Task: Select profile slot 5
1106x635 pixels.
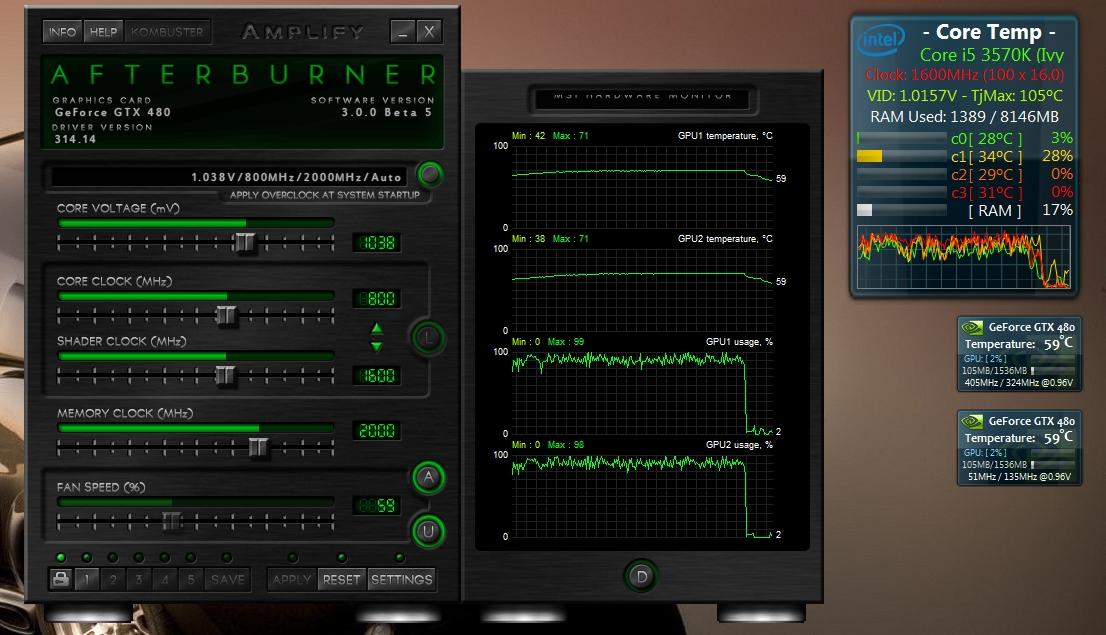Action: (x=190, y=579)
